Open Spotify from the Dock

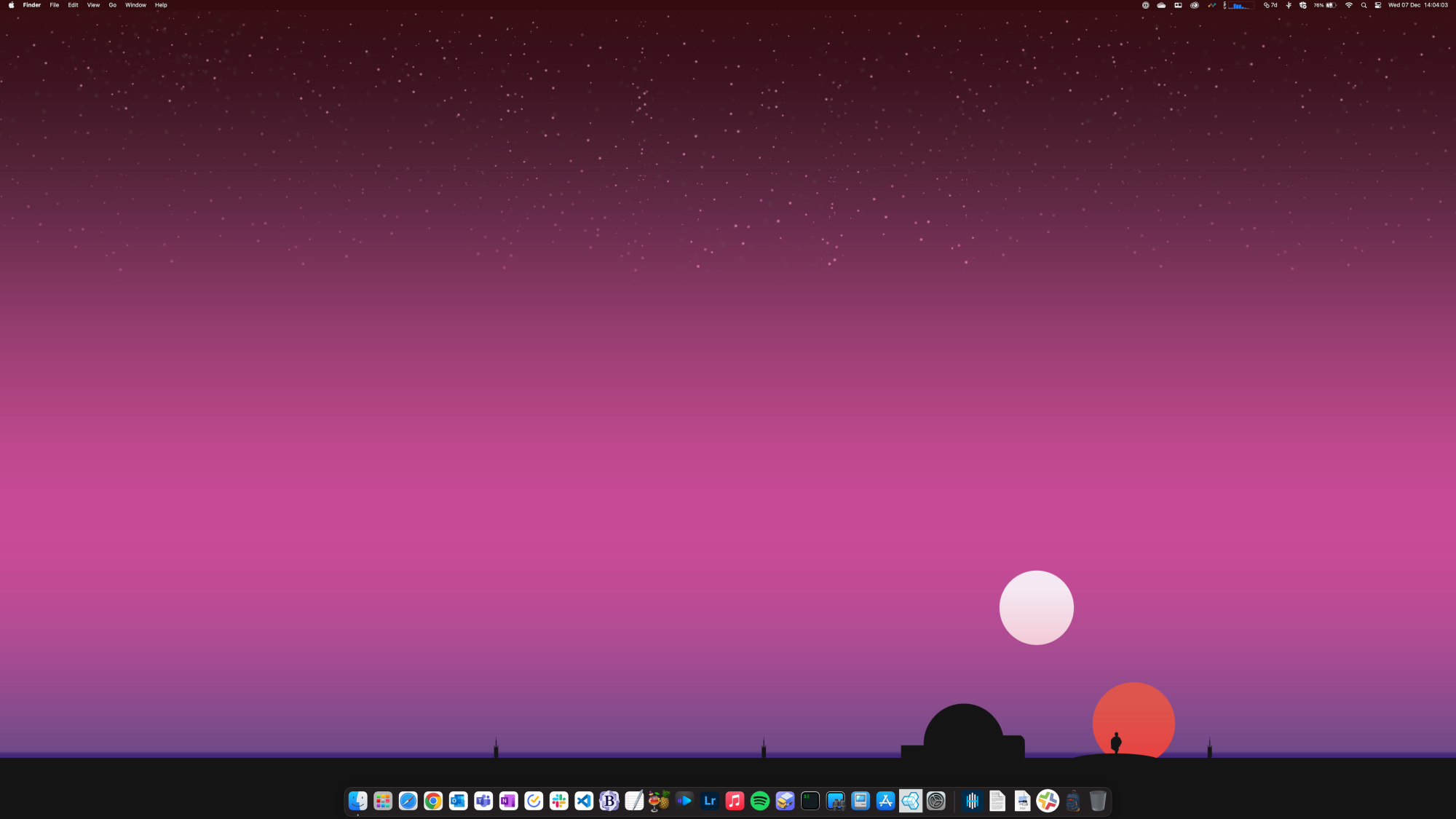click(760, 801)
